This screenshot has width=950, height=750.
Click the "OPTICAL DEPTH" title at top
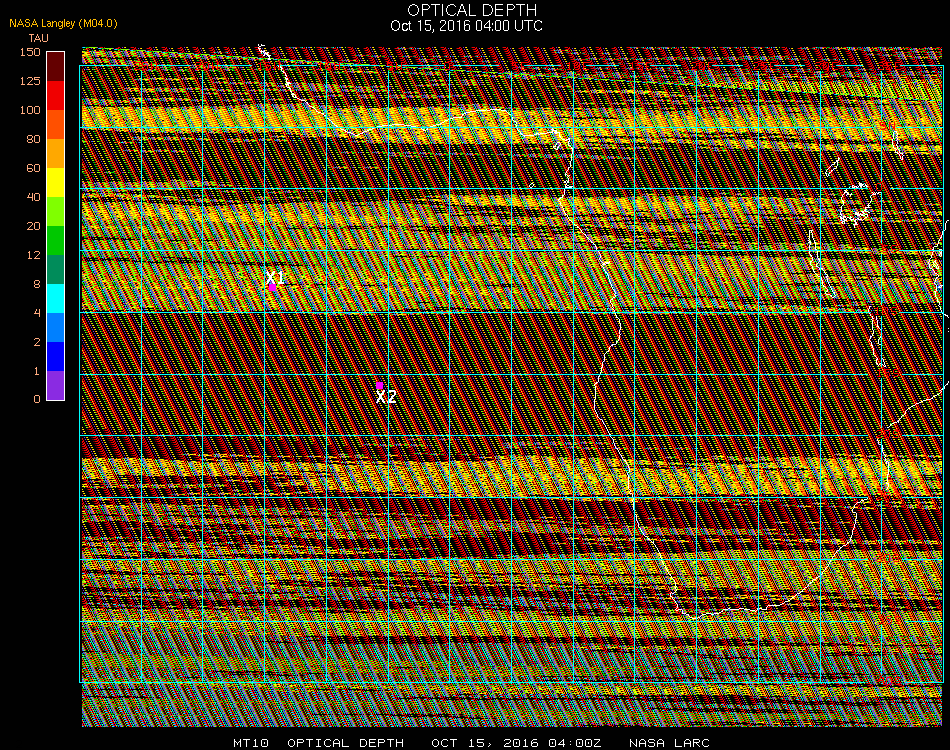tap(472, 10)
